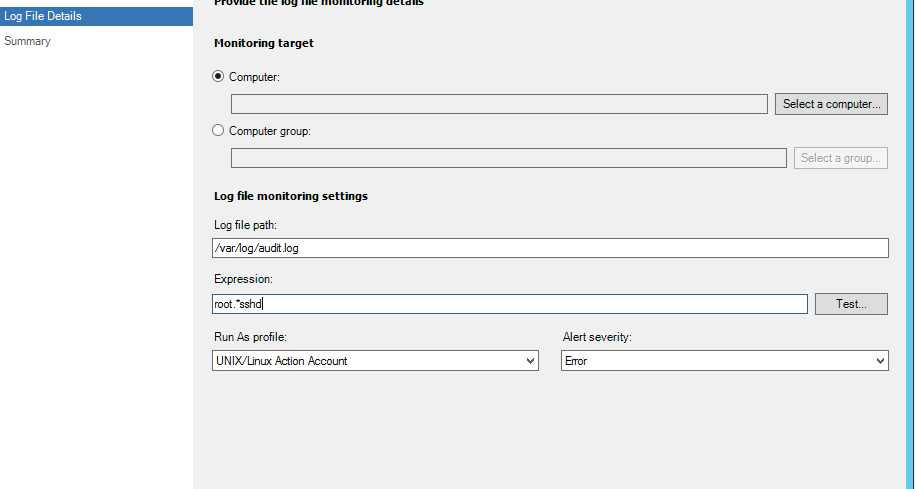
Task: Click the Log file path field
Action: click(x=550, y=248)
